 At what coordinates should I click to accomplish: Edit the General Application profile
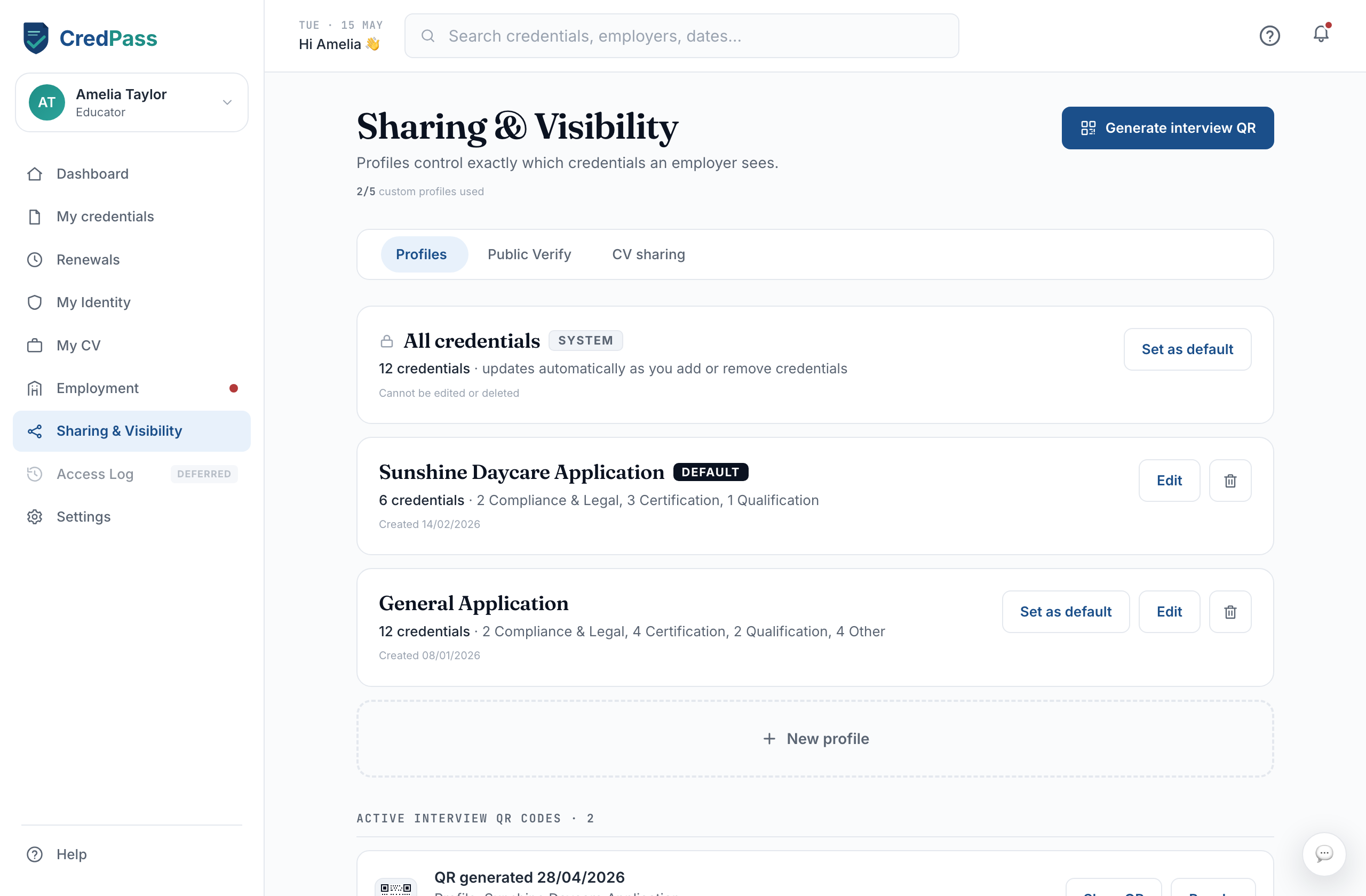point(1169,612)
